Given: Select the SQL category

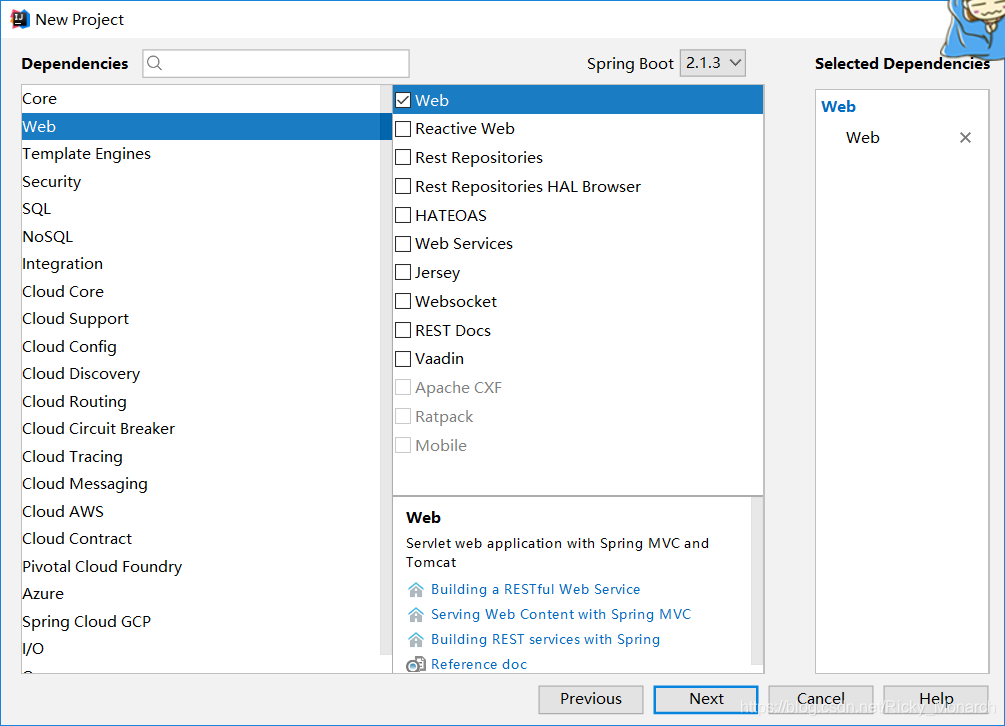Looking at the screenshot, I should (201, 209).
